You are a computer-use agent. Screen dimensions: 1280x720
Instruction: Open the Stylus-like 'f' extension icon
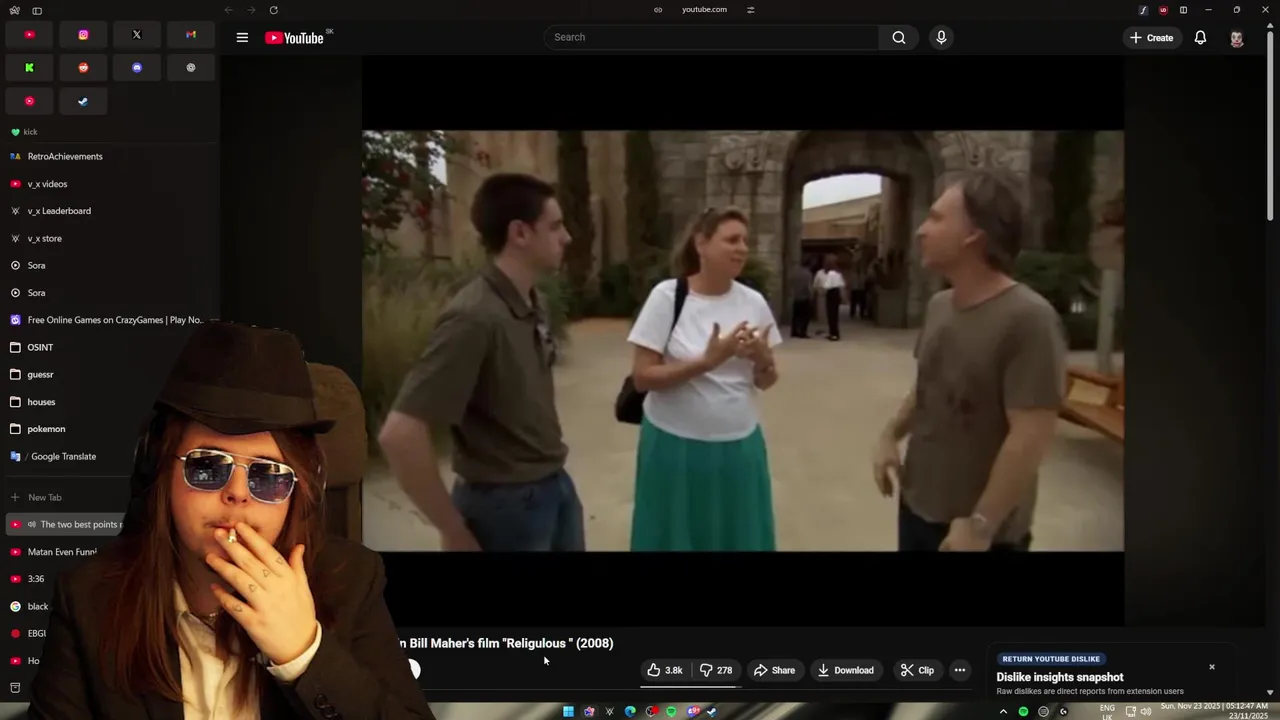[1143, 10]
